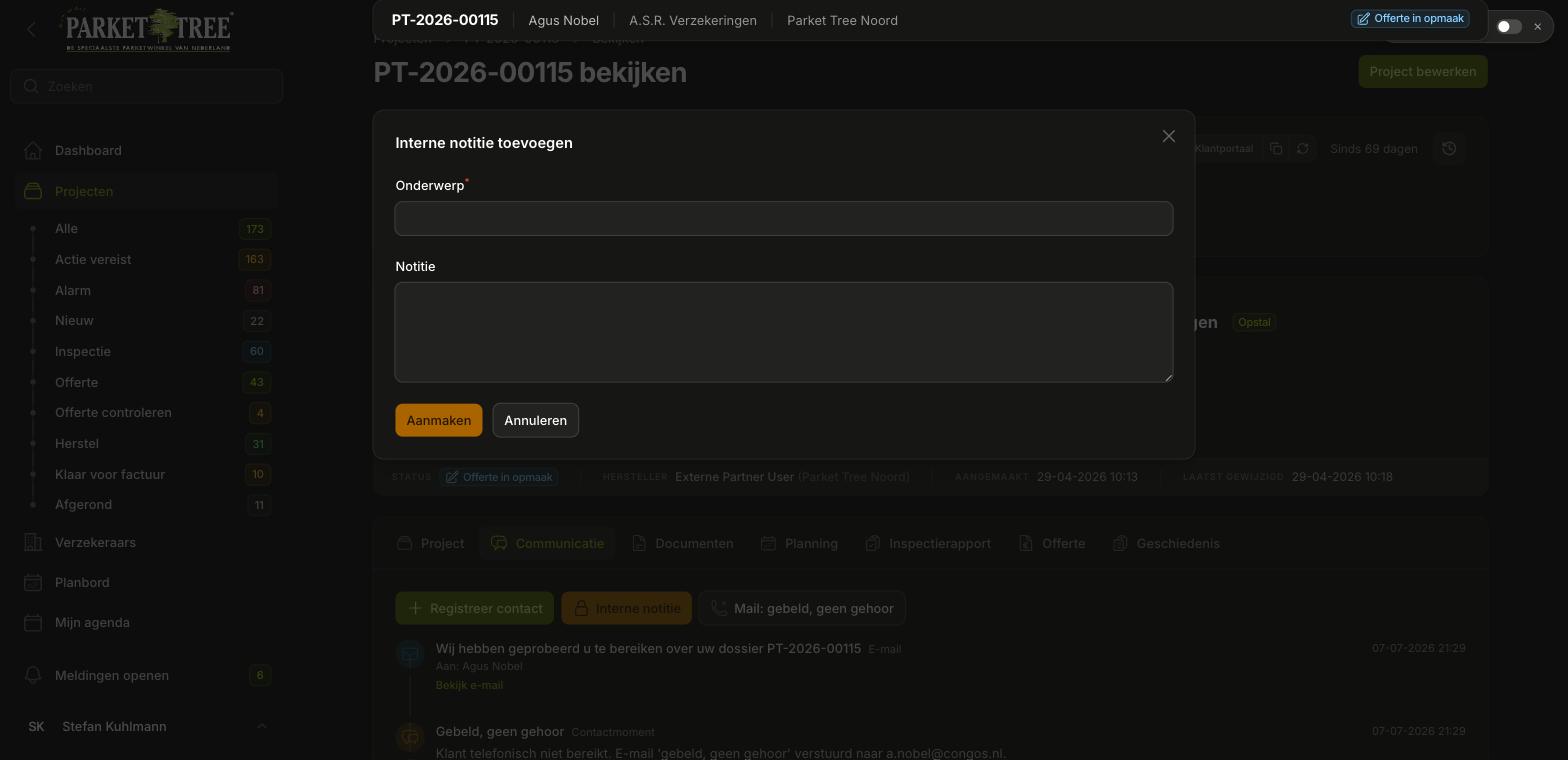This screenshot has width=1568, height=760.
Task: Switch to the Communicatie tab
Action: 548,543
